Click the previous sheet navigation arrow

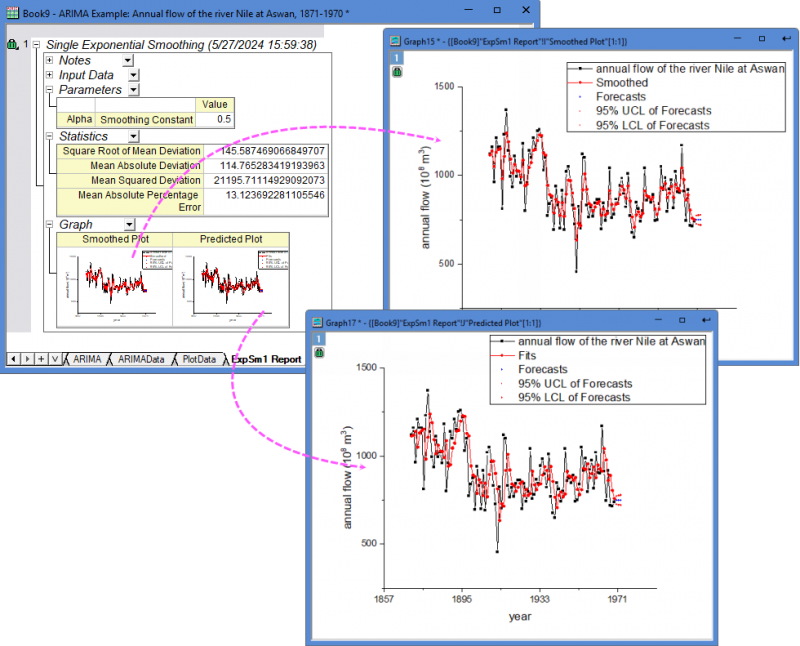tap(13, 359)
